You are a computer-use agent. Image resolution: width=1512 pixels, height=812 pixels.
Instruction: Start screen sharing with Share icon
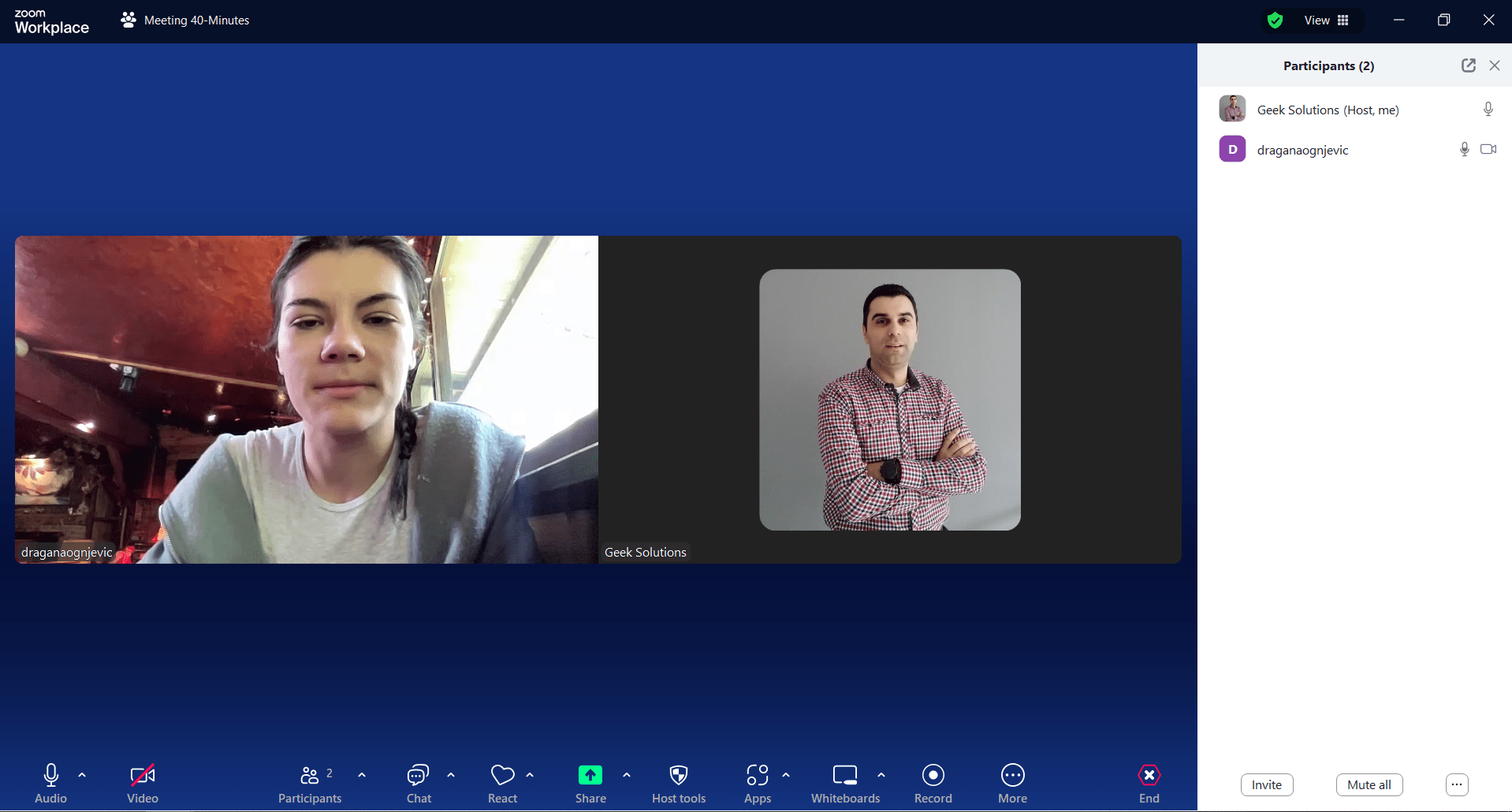[590, 776]
